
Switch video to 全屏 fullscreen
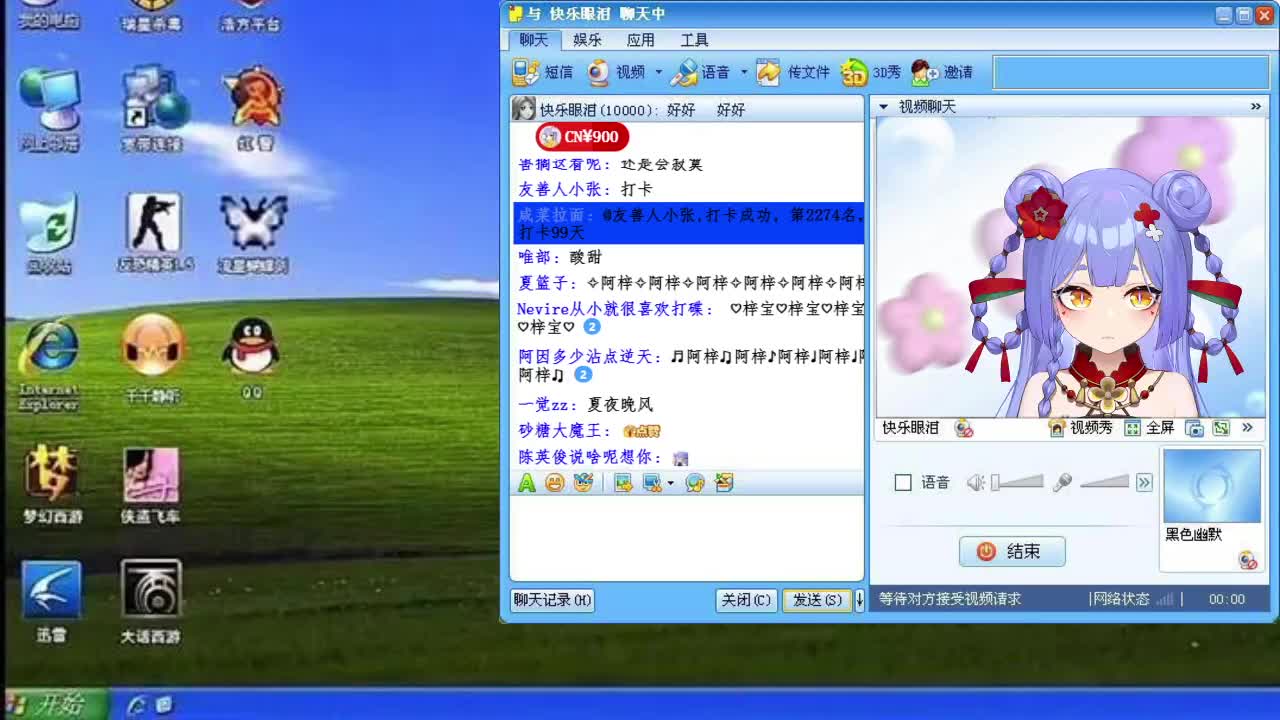(1149, 428)
